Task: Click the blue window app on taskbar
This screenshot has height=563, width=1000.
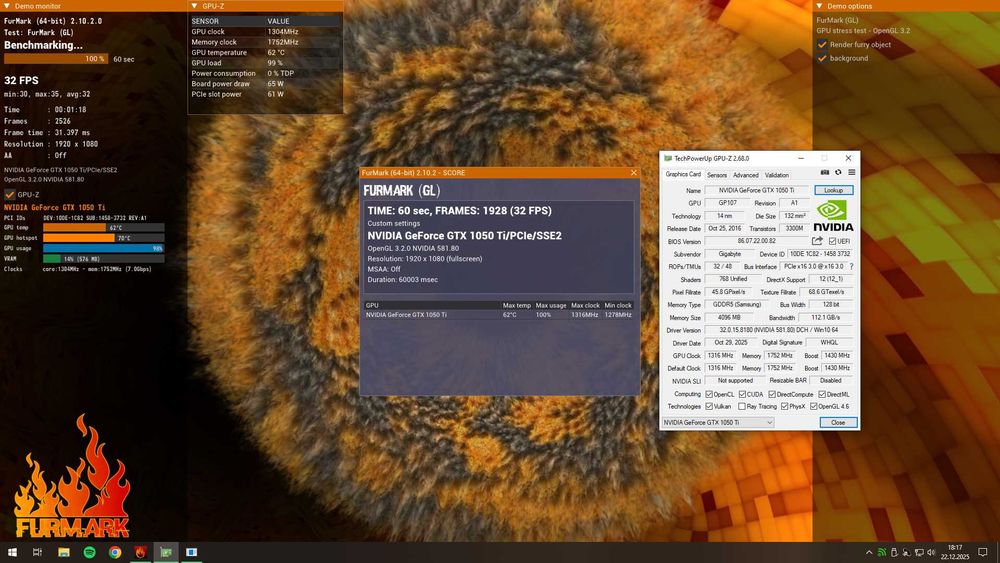Action: (191, 552)
